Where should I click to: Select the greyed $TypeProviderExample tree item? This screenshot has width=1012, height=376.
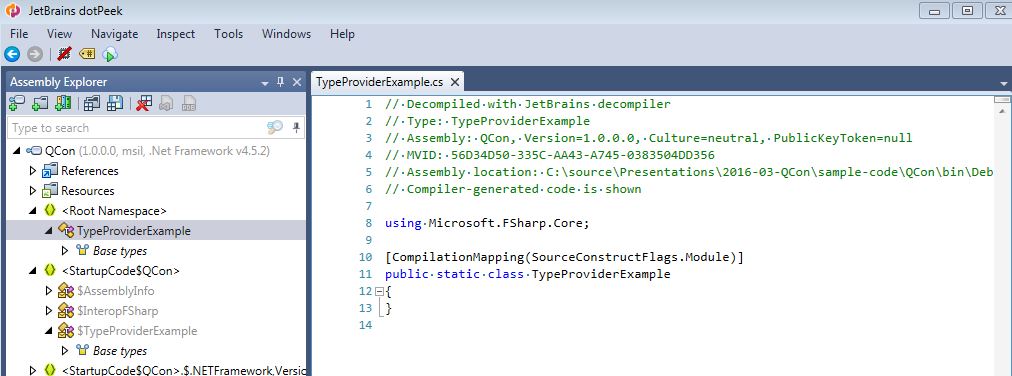pos(137,331)
